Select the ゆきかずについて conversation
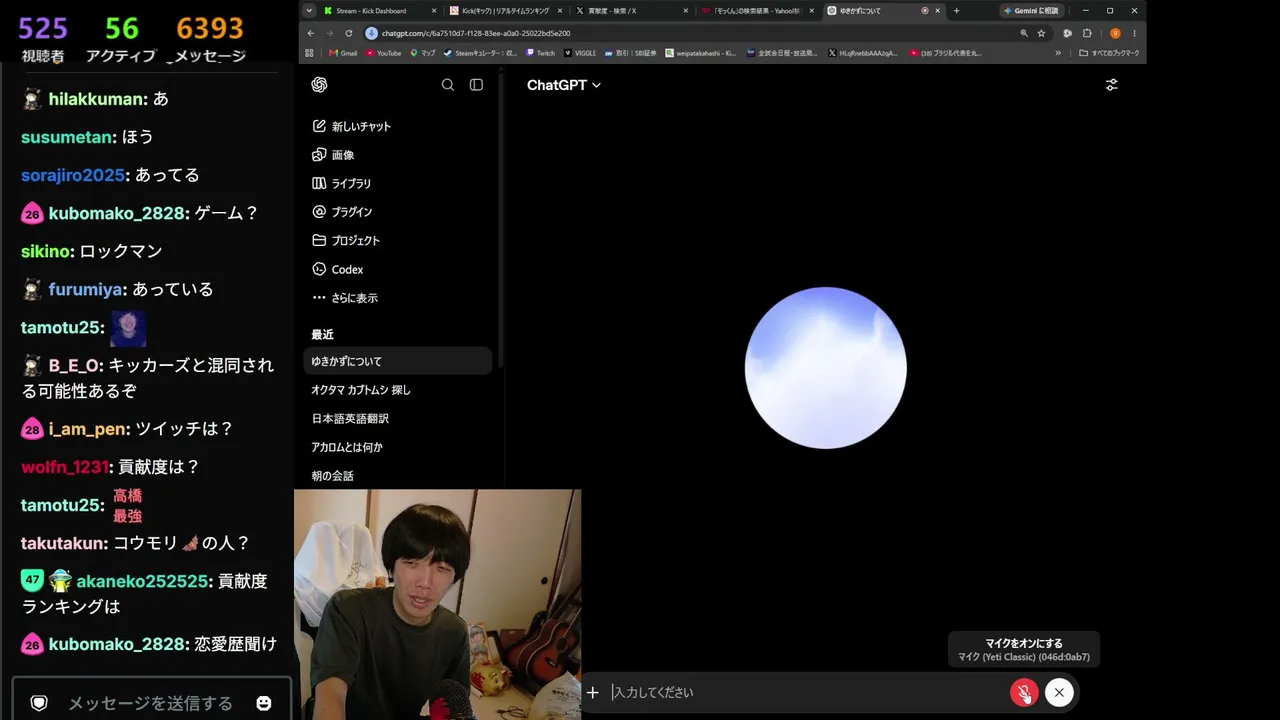Image resolution: width=1280 pixels, height=720 pixels. point(398,361)
